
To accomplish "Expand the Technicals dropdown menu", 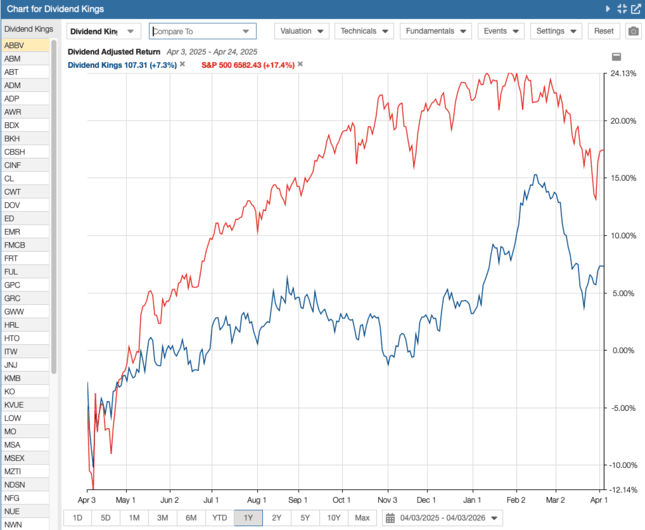I will click(363, 31).
